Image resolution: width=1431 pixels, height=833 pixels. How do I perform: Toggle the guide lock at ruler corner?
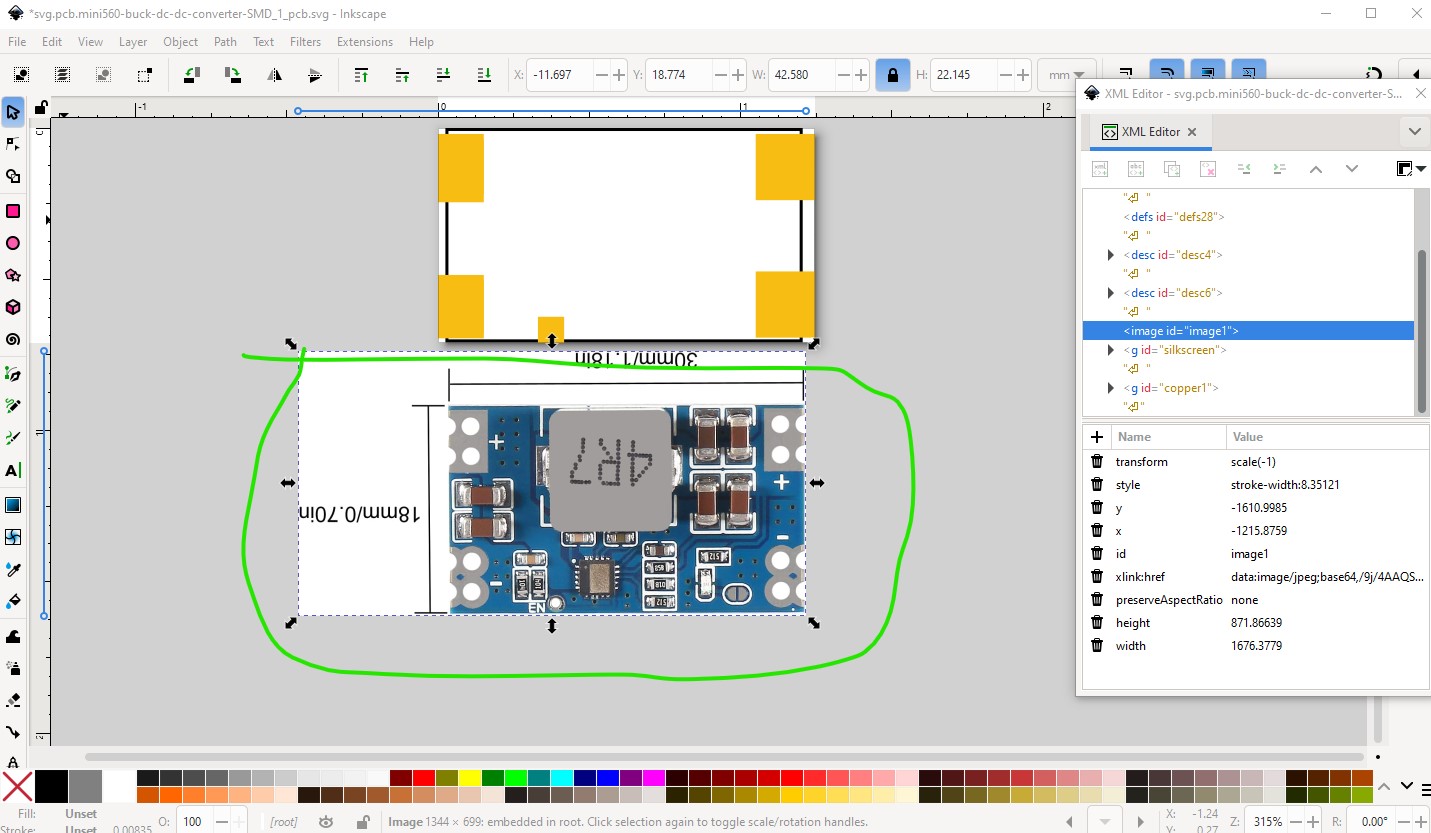point(40,108)
